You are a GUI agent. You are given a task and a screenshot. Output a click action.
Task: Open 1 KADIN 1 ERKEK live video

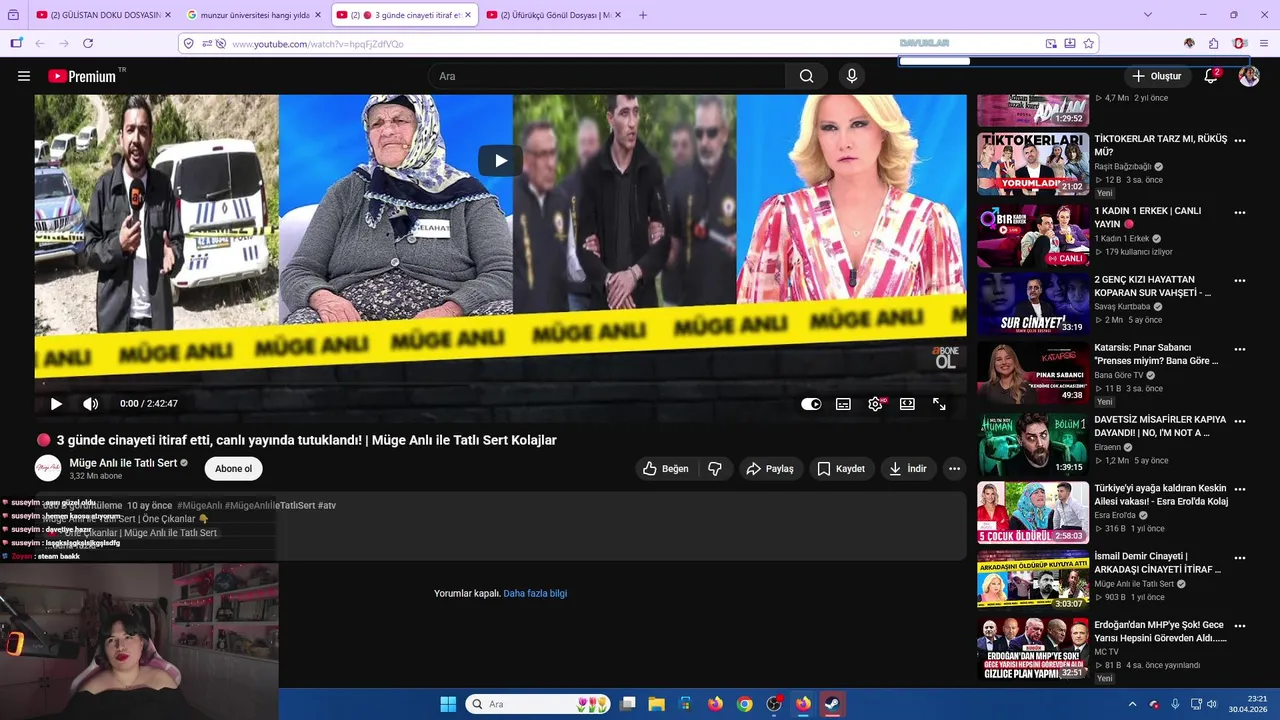click(x=1033, y=236)
